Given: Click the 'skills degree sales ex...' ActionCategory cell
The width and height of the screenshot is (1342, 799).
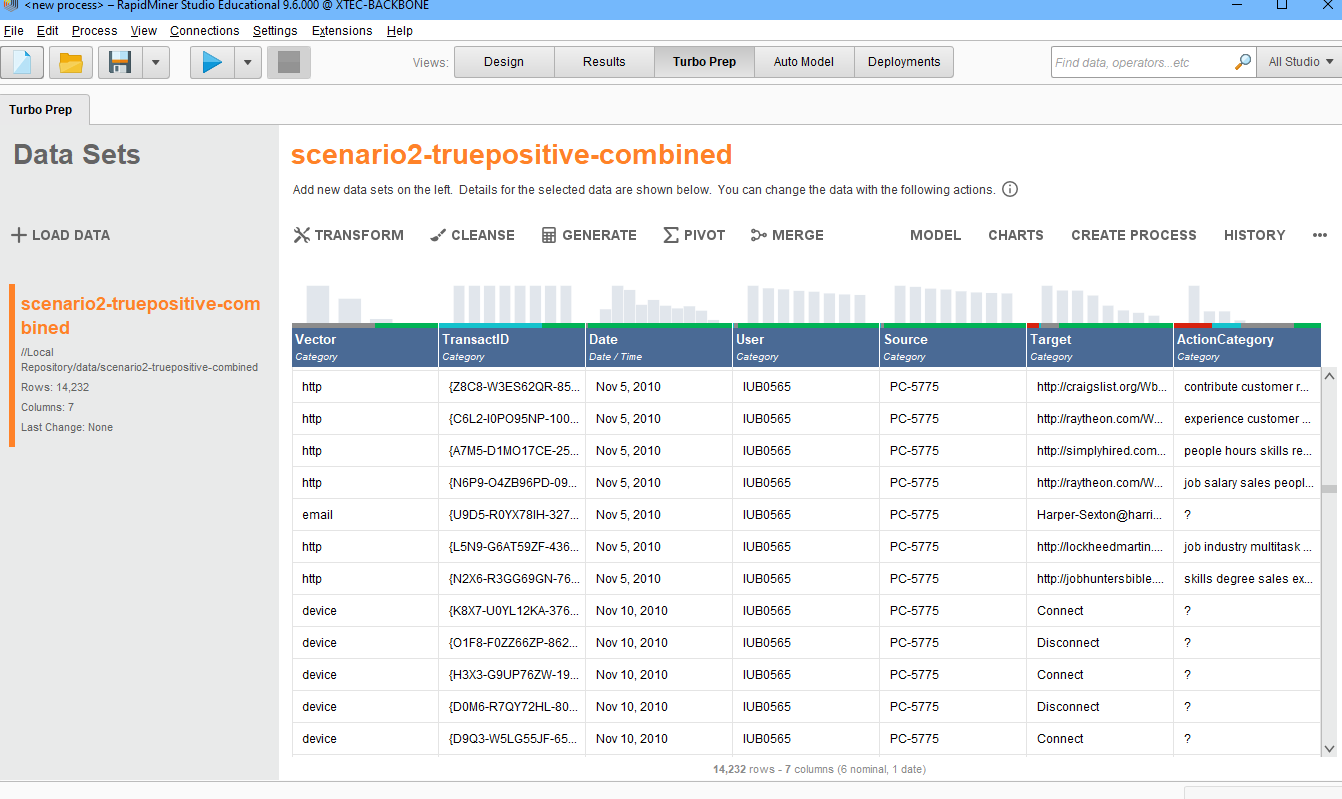Looking at the screenshot, I should [x=1247, y=579].
